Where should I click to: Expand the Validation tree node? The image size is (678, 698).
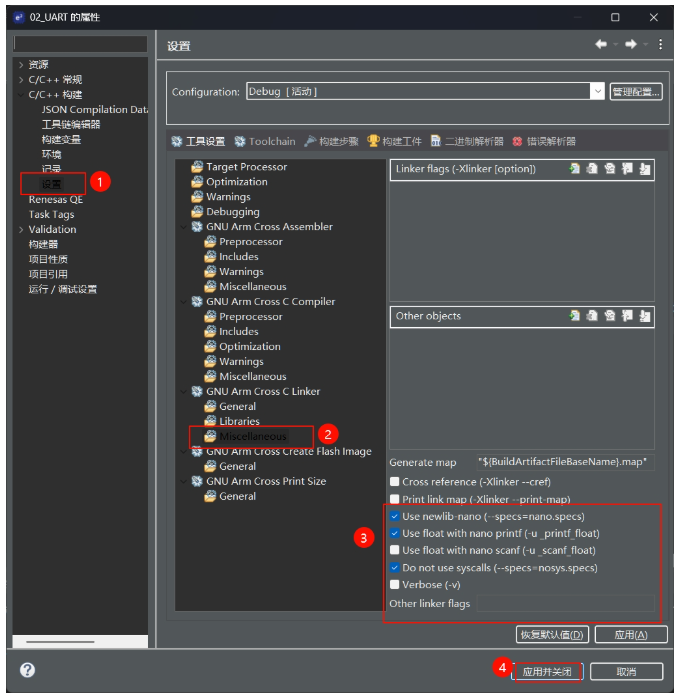[21, 229]
